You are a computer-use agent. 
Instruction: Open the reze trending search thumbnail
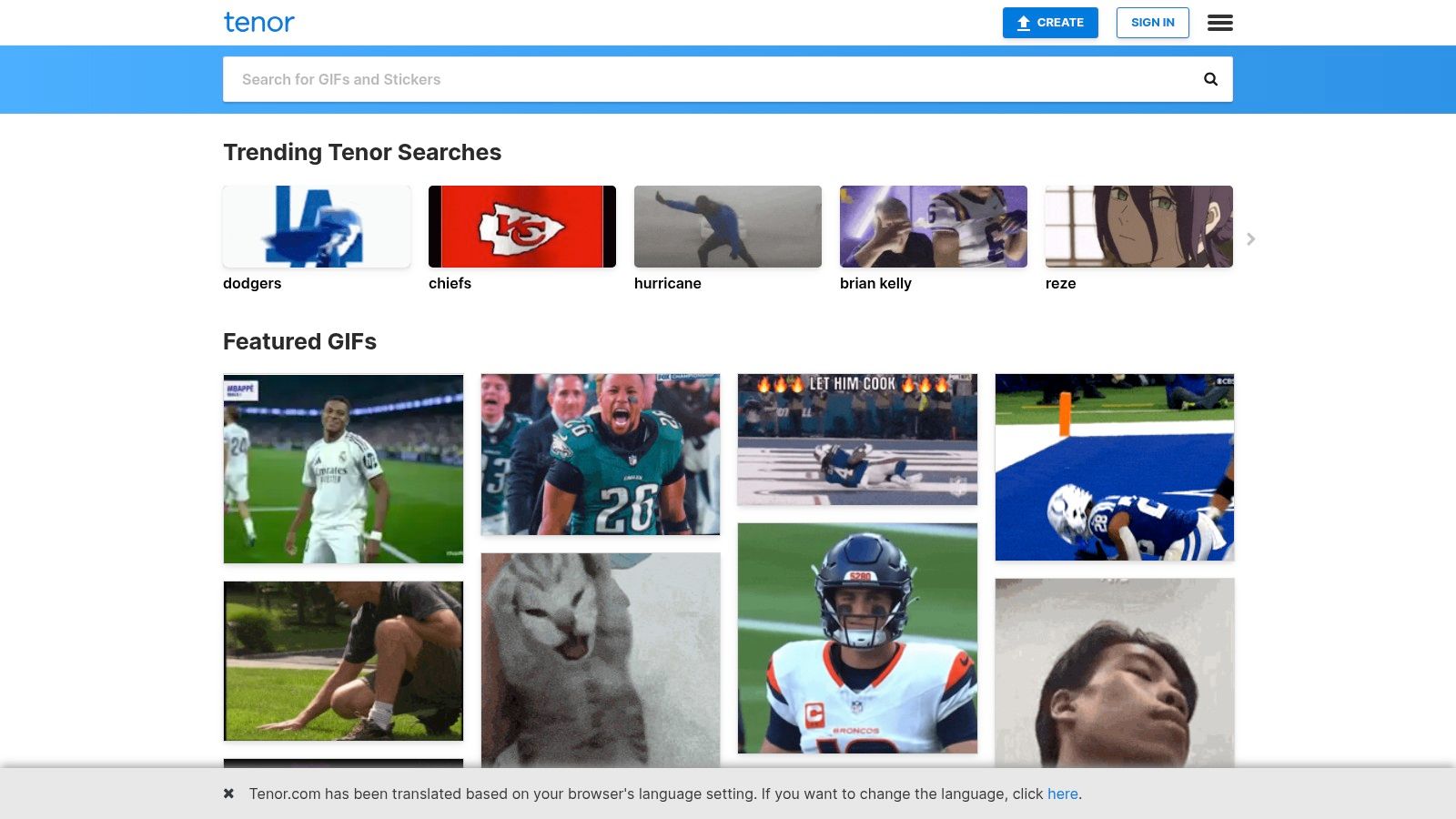pos(1139,227)
